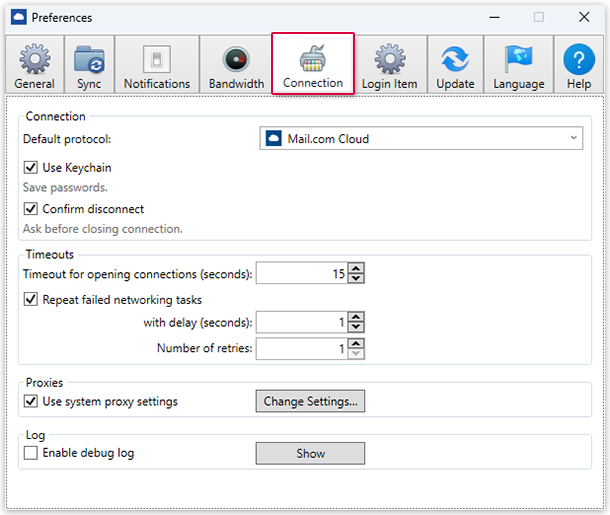Disable Repeat failed networking tasks

(30, 299)
